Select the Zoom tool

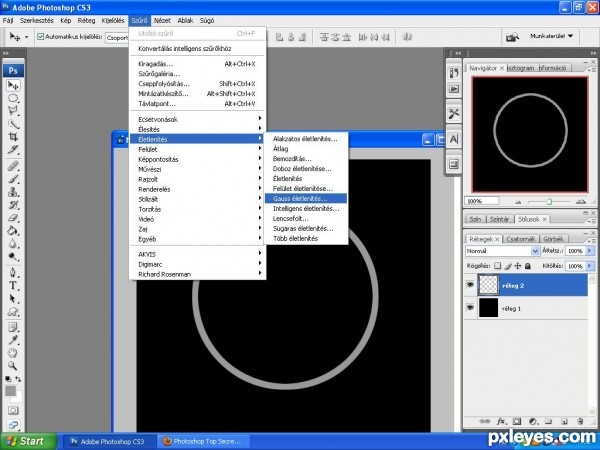coord(13,366)
